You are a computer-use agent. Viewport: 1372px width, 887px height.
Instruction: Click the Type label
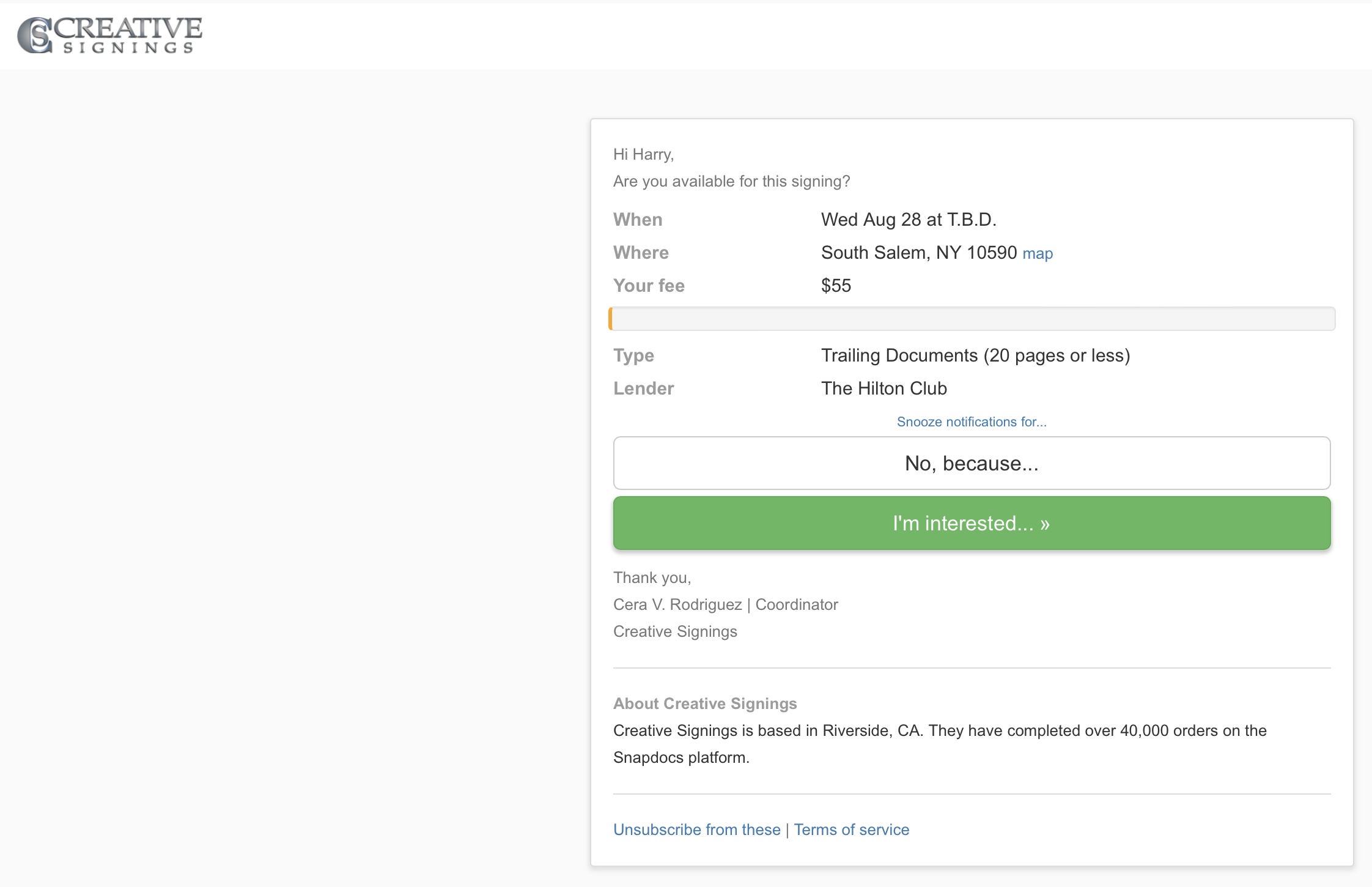(633, 355)
